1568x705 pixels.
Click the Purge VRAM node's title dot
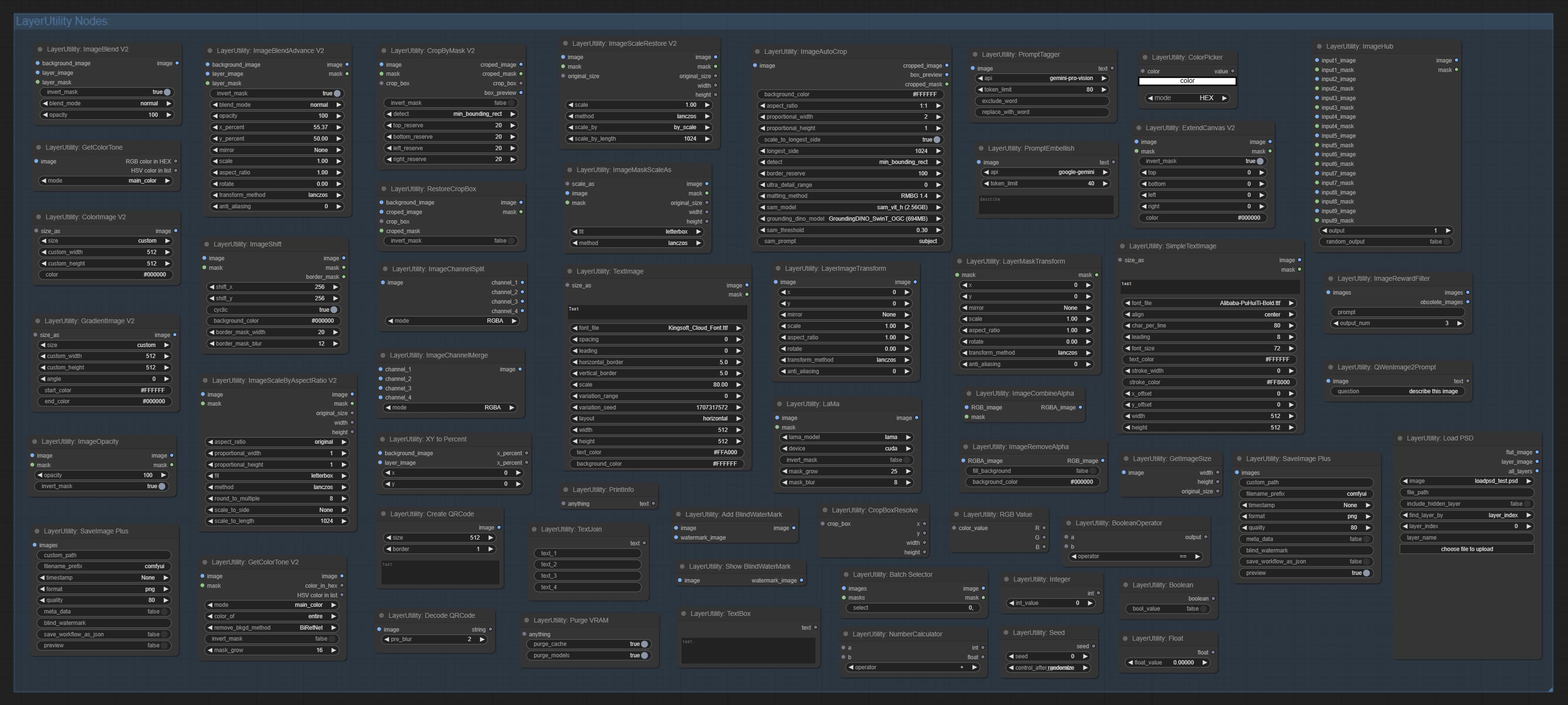tap(527, 621)
